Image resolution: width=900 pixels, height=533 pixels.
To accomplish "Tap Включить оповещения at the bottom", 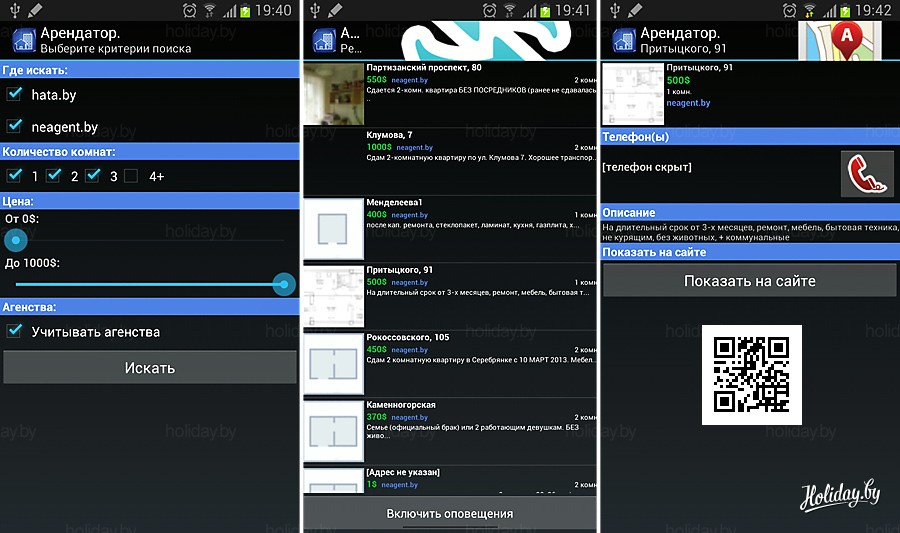I will [x=449, y=514].
